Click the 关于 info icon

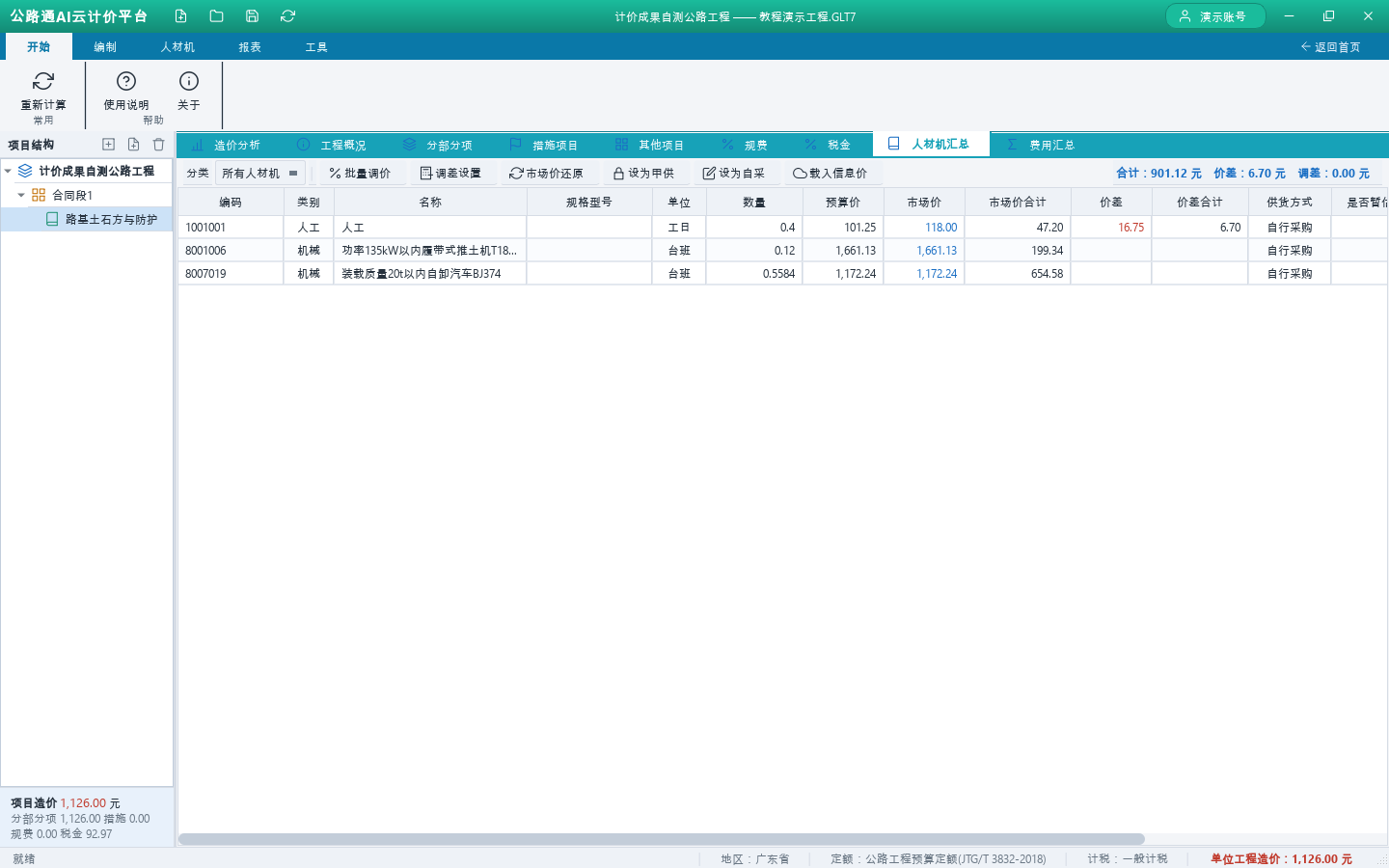[x=189, y=91]
